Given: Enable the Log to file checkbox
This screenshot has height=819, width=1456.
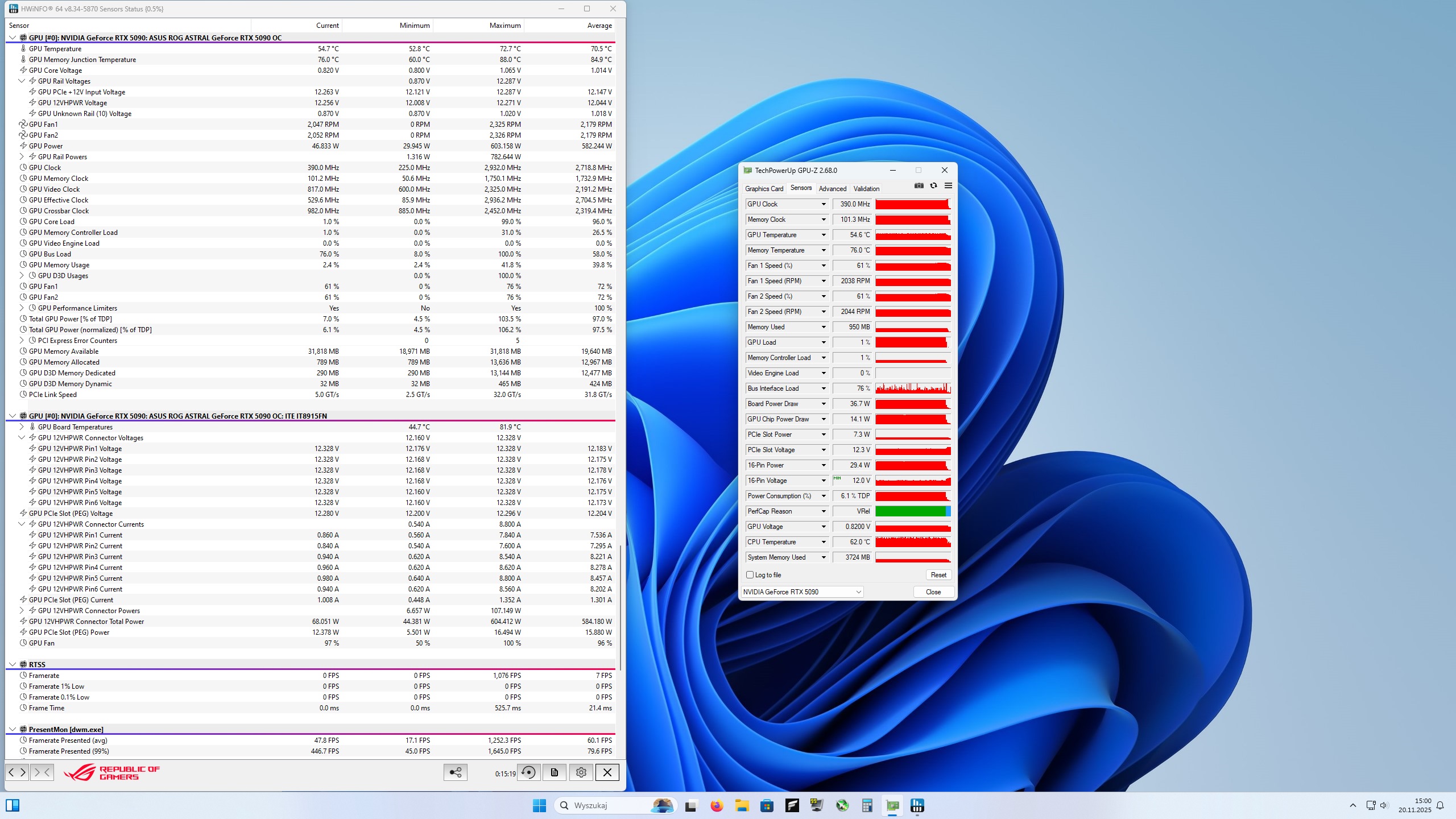Looking at the screenshot, I should tap(750, 575).
